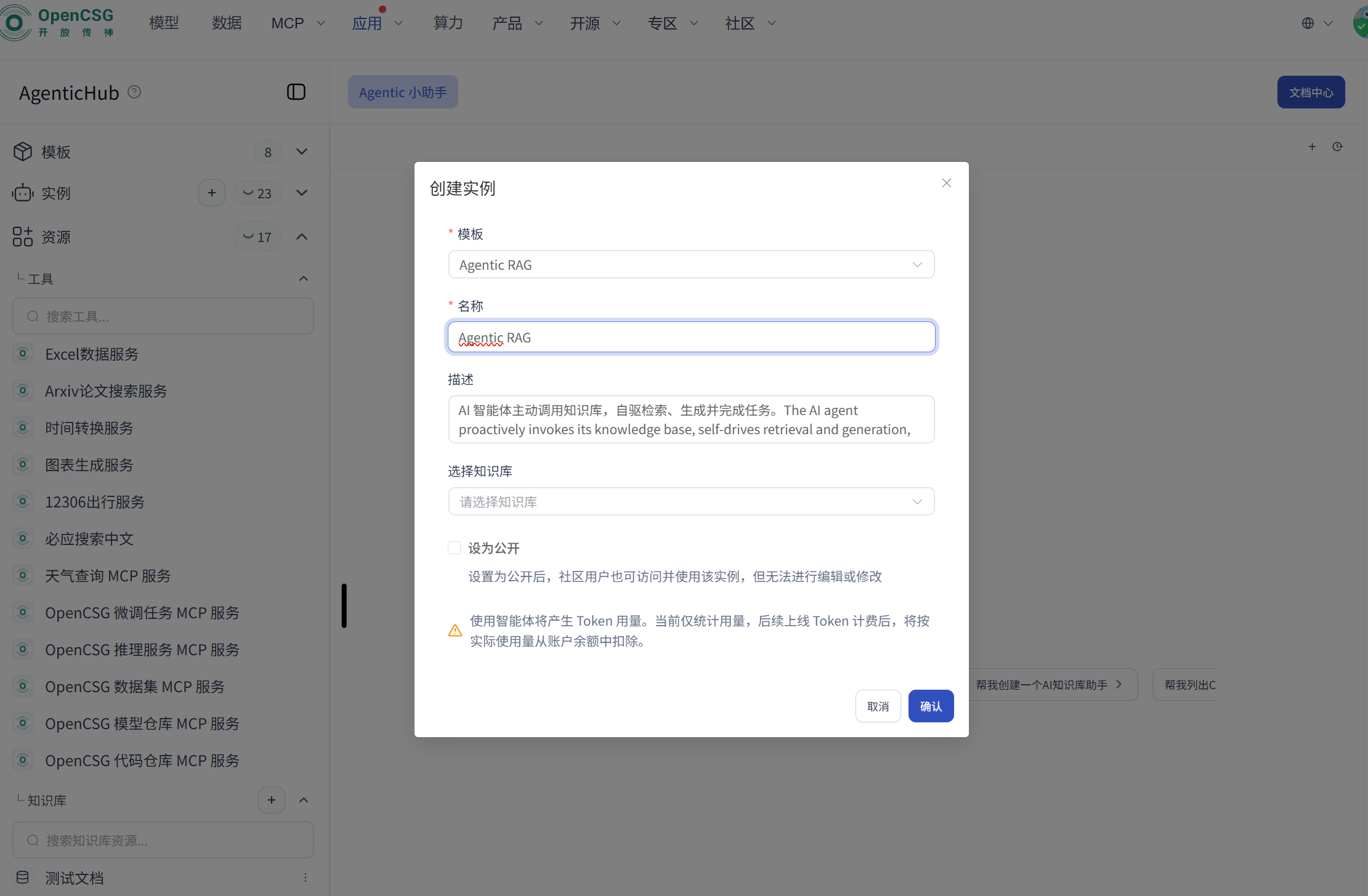Open the 天气查询 MCP 服务 tool
Screen dimensions: 1368x896
tap(108, 576)
